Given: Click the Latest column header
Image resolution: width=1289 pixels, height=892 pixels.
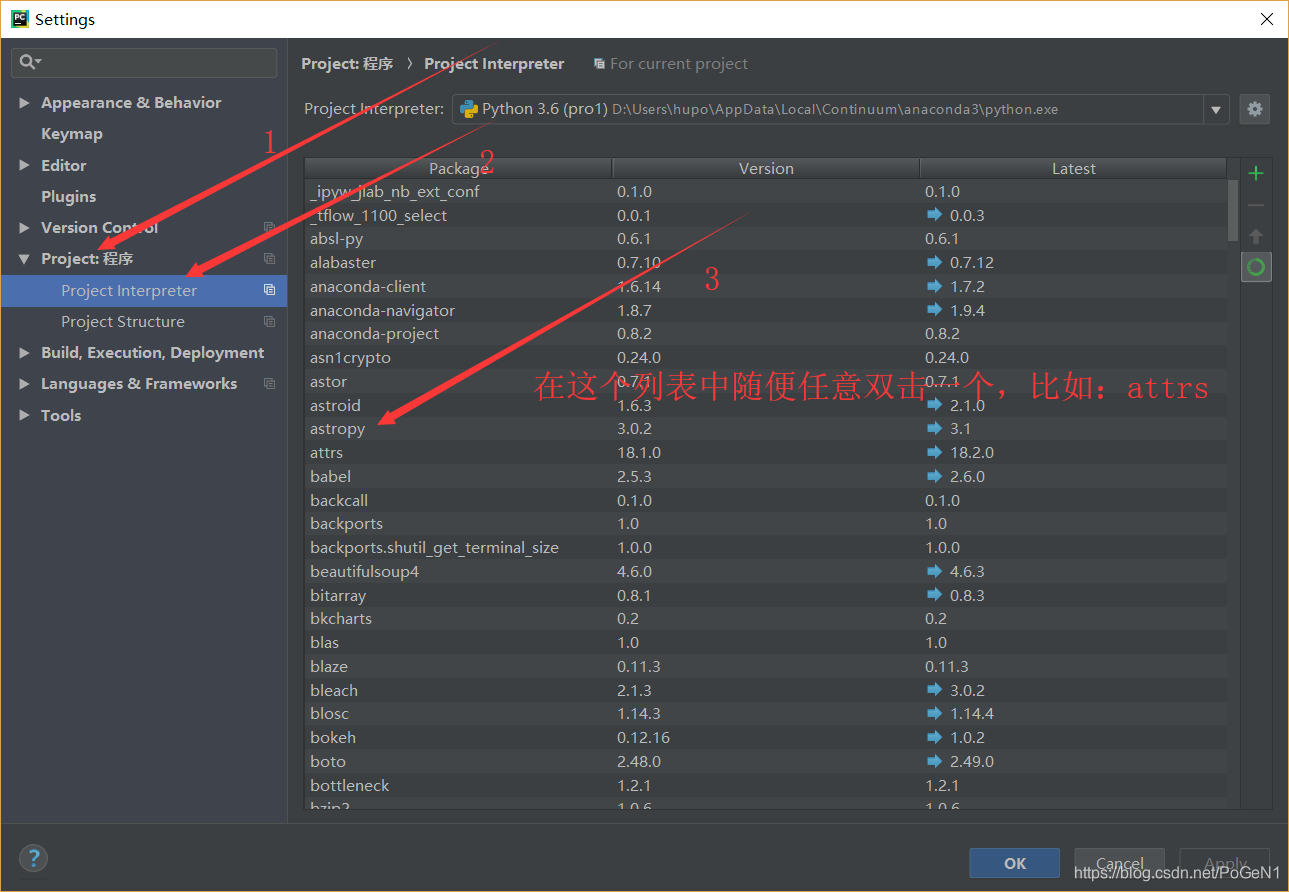Looking at the screenshot, I should [1073, 168].
